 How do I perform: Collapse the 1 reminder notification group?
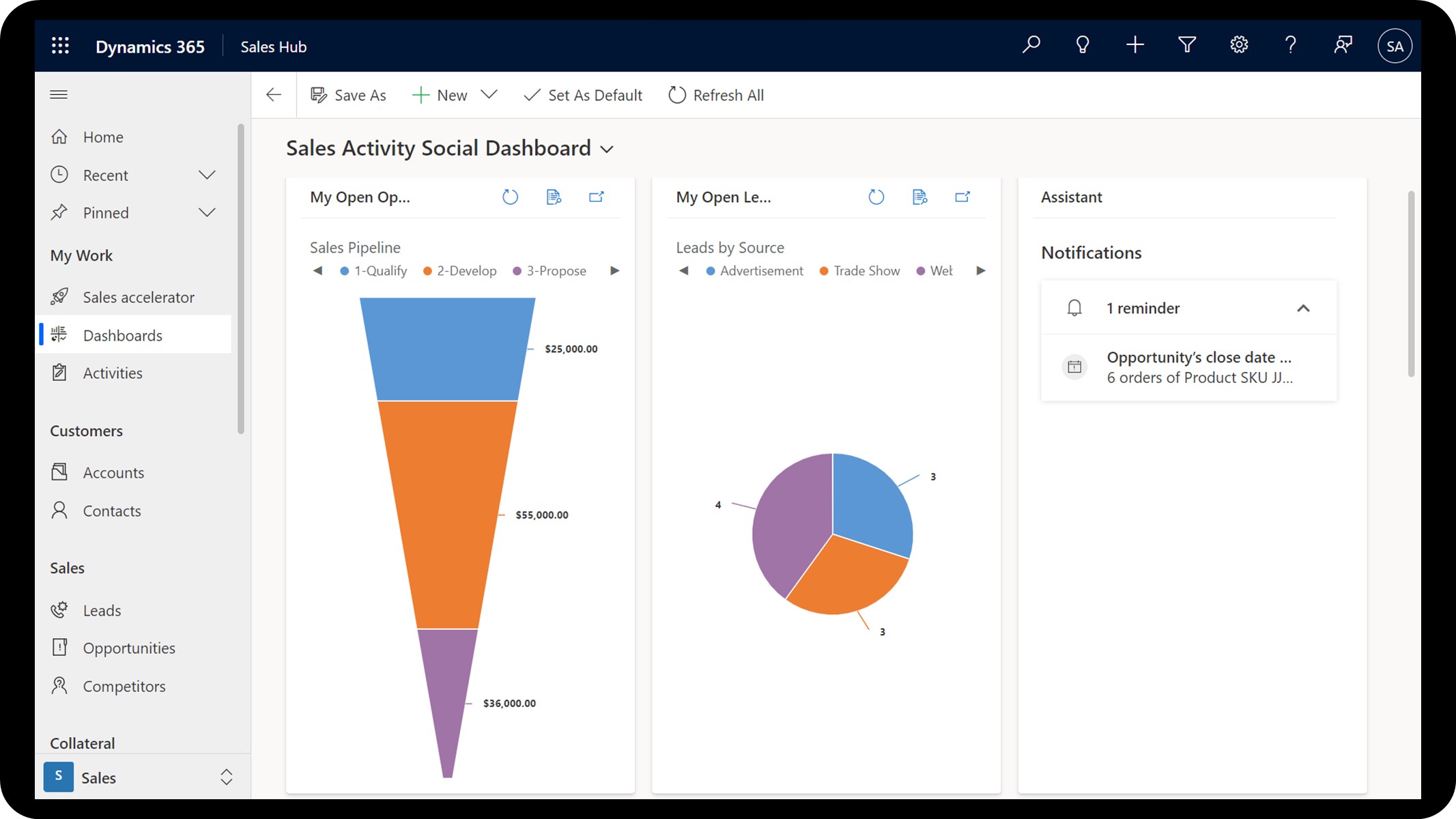1303,308
